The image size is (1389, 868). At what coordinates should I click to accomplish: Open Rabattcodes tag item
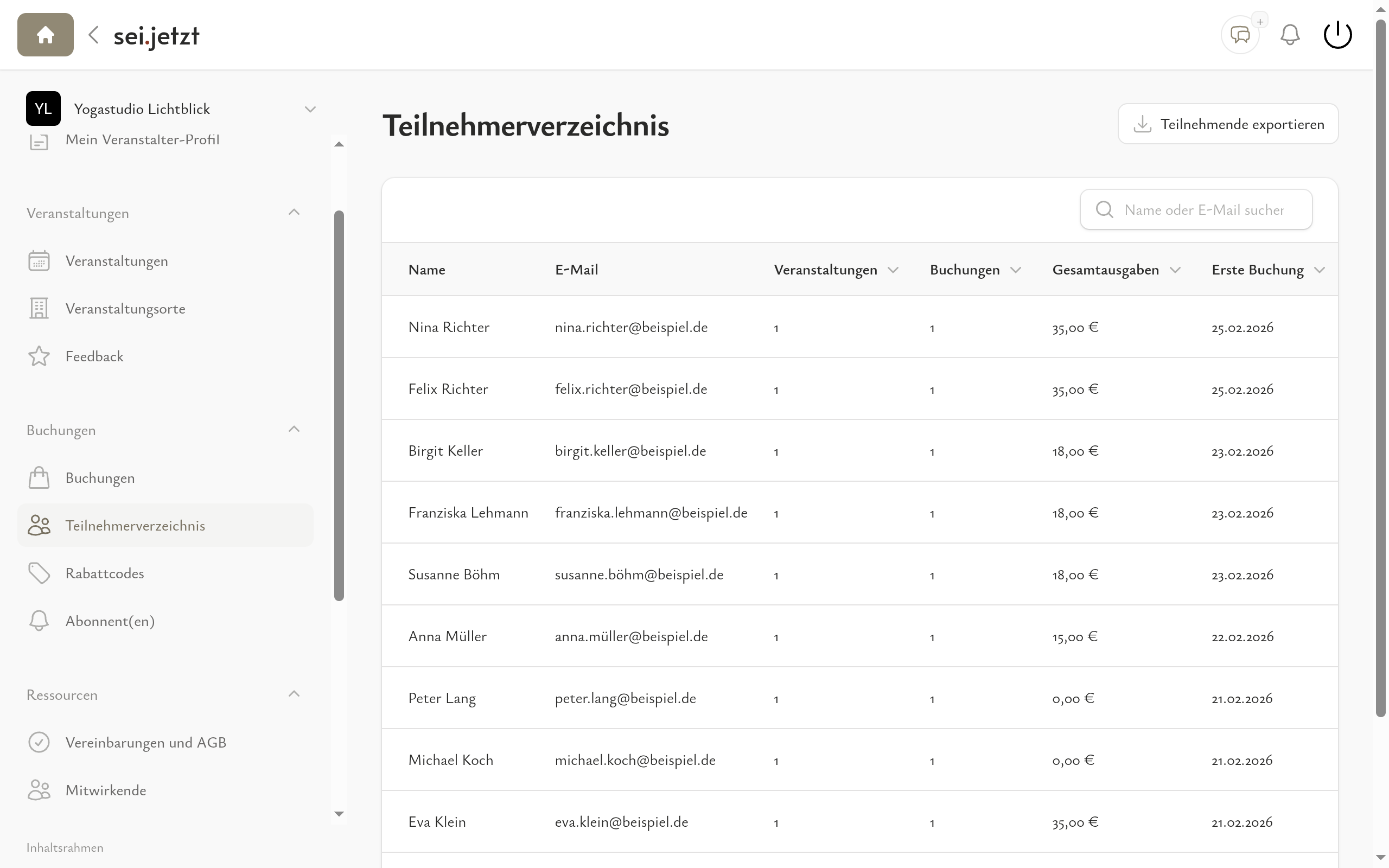105,573
